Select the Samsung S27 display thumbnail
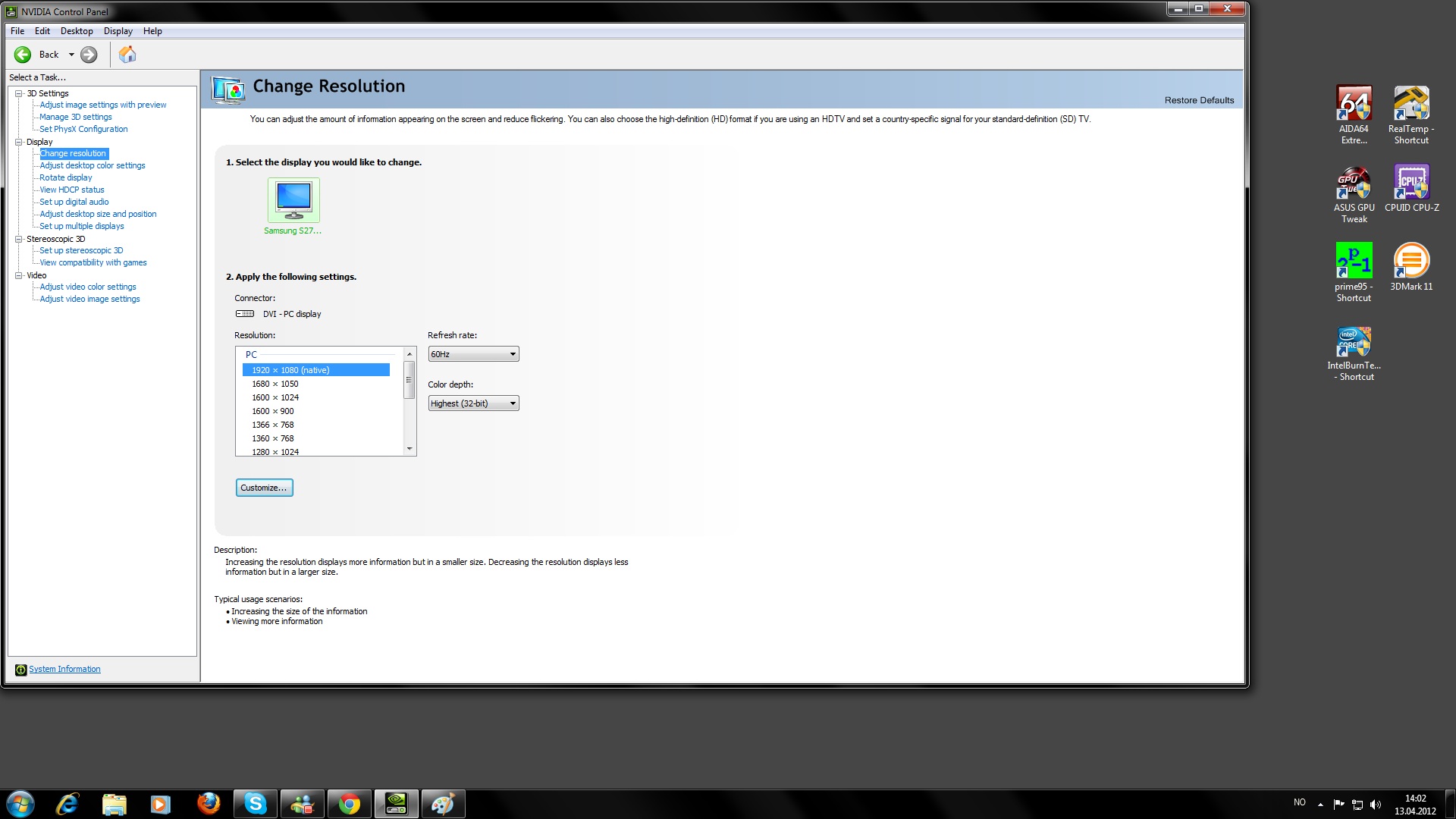Screen dimensions: 1456x819 pos(293,200)
